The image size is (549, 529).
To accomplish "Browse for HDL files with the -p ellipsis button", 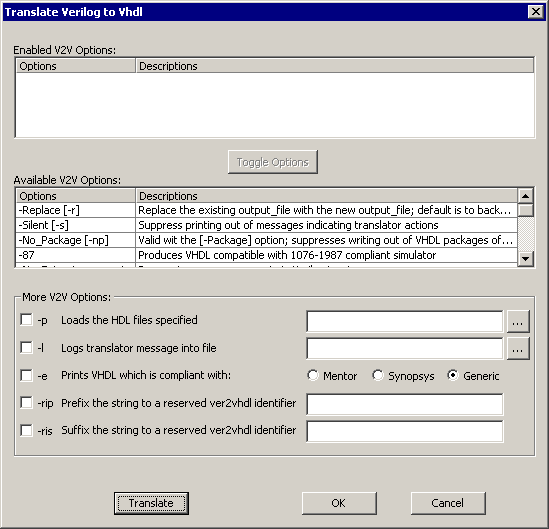I will click(x=518, y=321).
